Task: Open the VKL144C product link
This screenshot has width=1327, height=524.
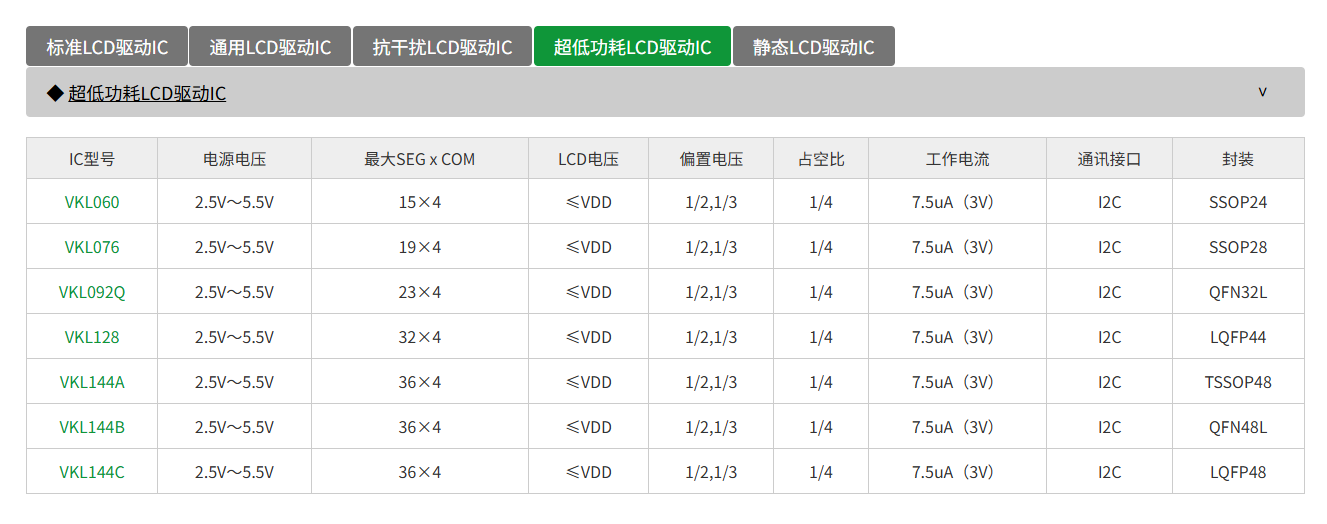Action: (92, 472)
